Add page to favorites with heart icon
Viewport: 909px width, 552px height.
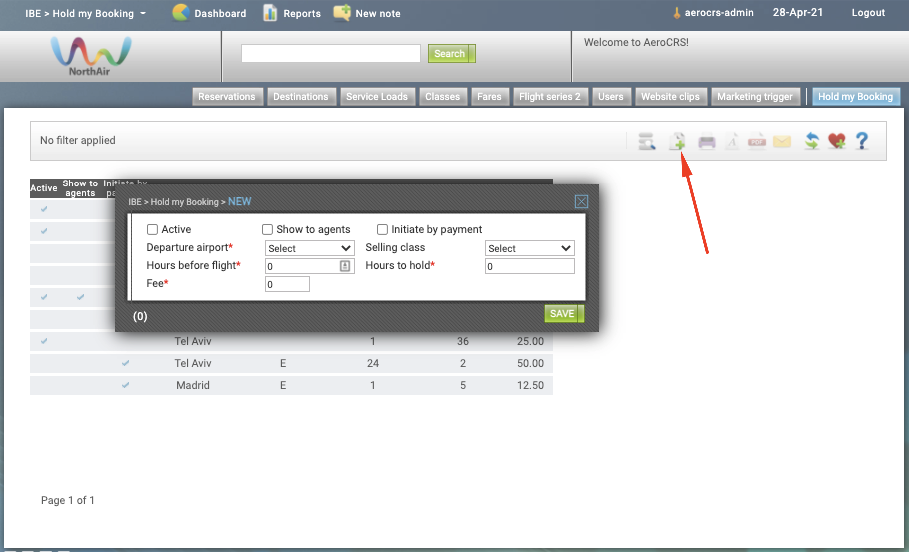837,141
